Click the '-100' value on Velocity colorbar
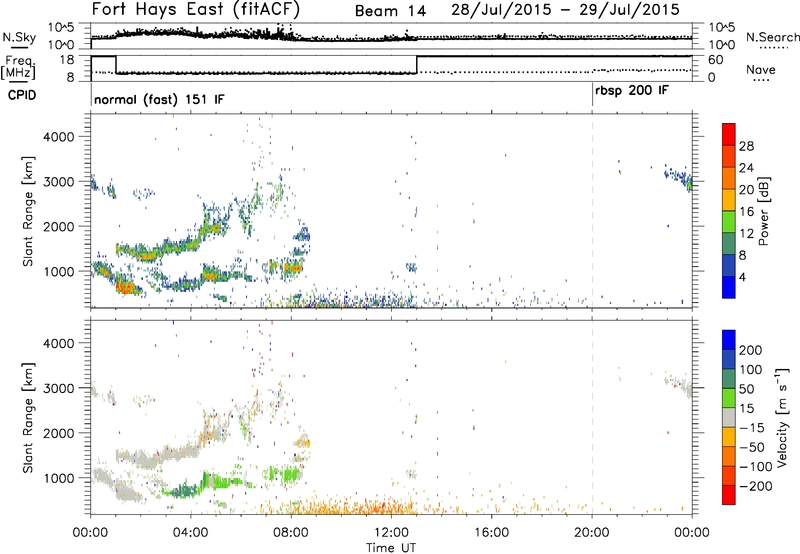This screenshot has height=554, width=800. (x=755, y=466)
